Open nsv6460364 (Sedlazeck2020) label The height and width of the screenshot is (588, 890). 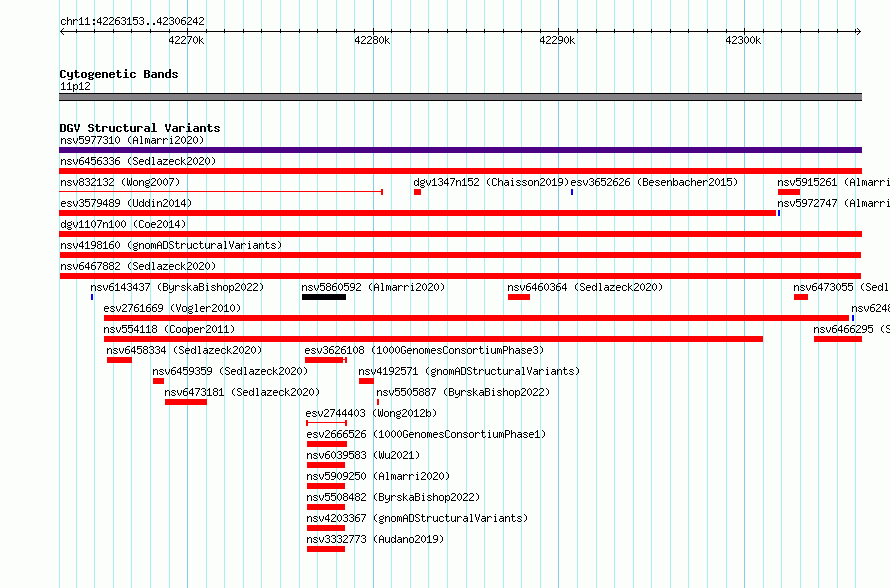click(585, 287)
